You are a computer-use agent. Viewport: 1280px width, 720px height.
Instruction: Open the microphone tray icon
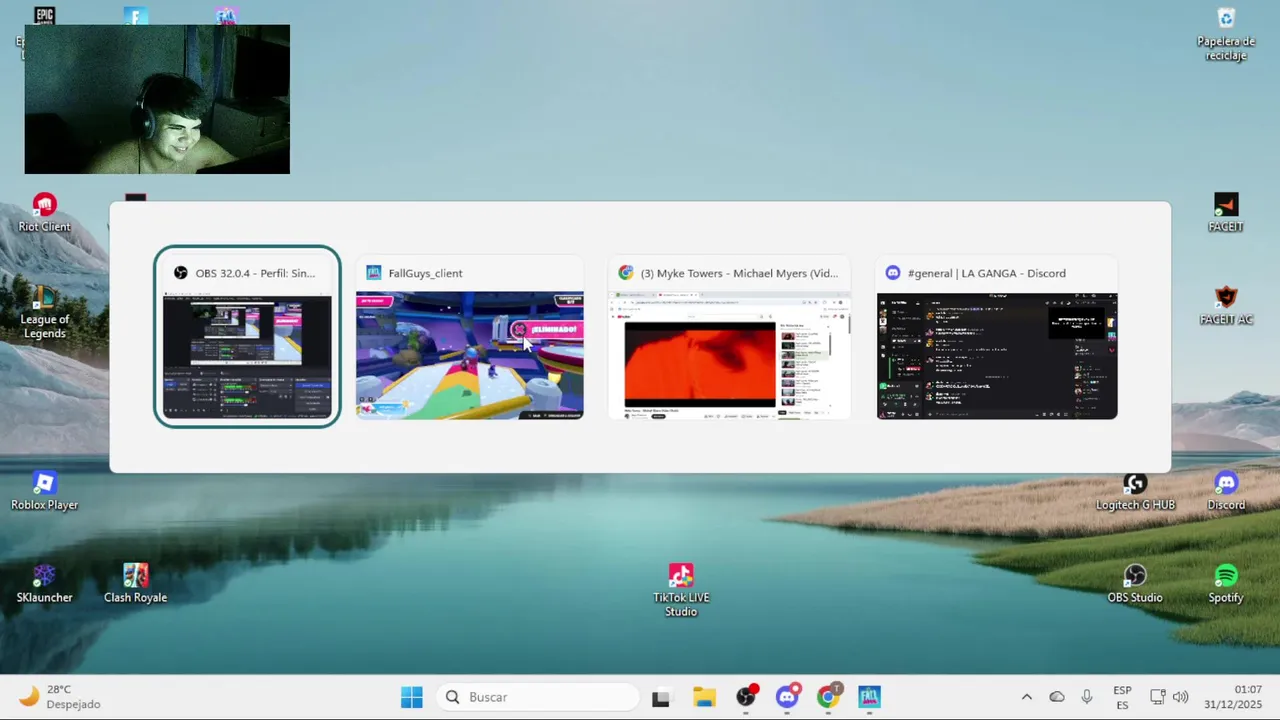[1087, 697]
